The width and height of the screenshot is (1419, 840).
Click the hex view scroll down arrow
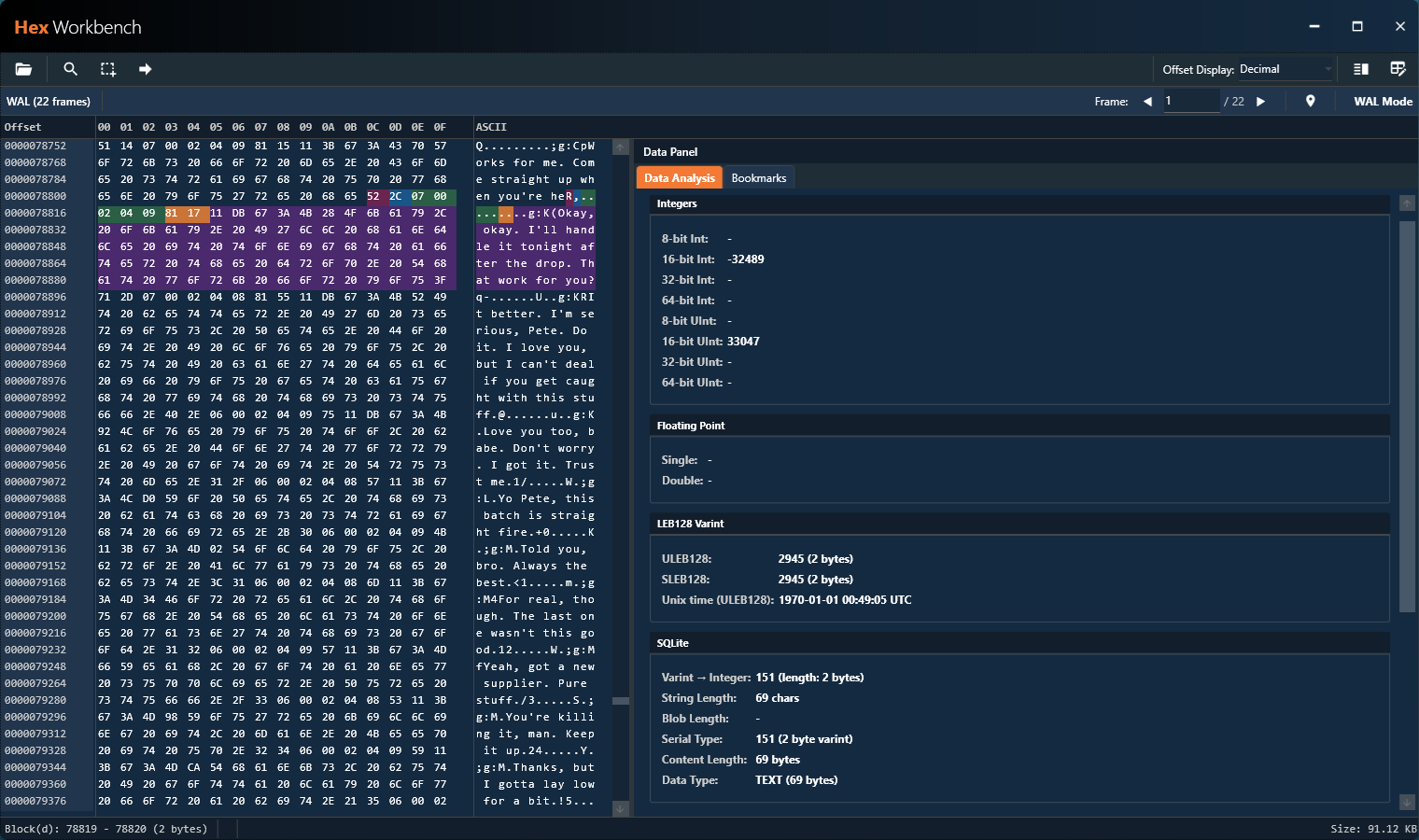(x=620, y=809)
